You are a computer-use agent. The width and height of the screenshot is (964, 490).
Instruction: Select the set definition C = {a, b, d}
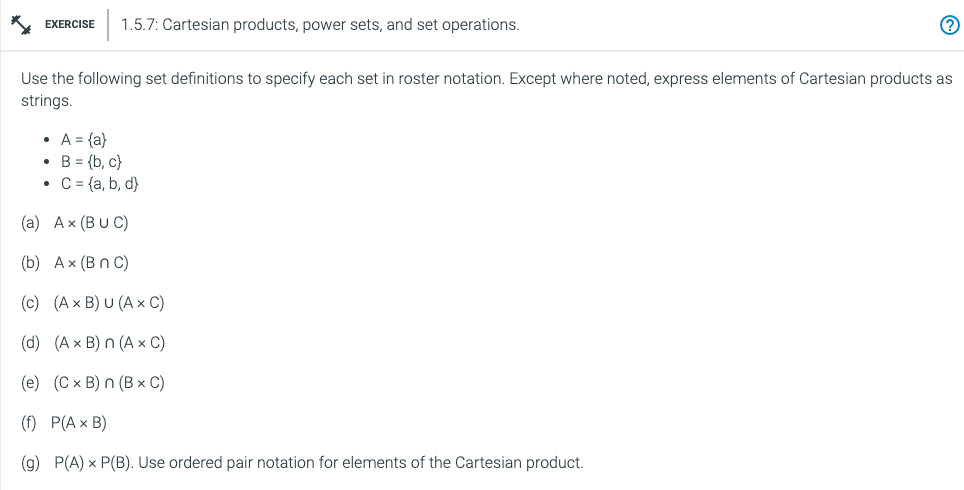(x=99, y=183)
